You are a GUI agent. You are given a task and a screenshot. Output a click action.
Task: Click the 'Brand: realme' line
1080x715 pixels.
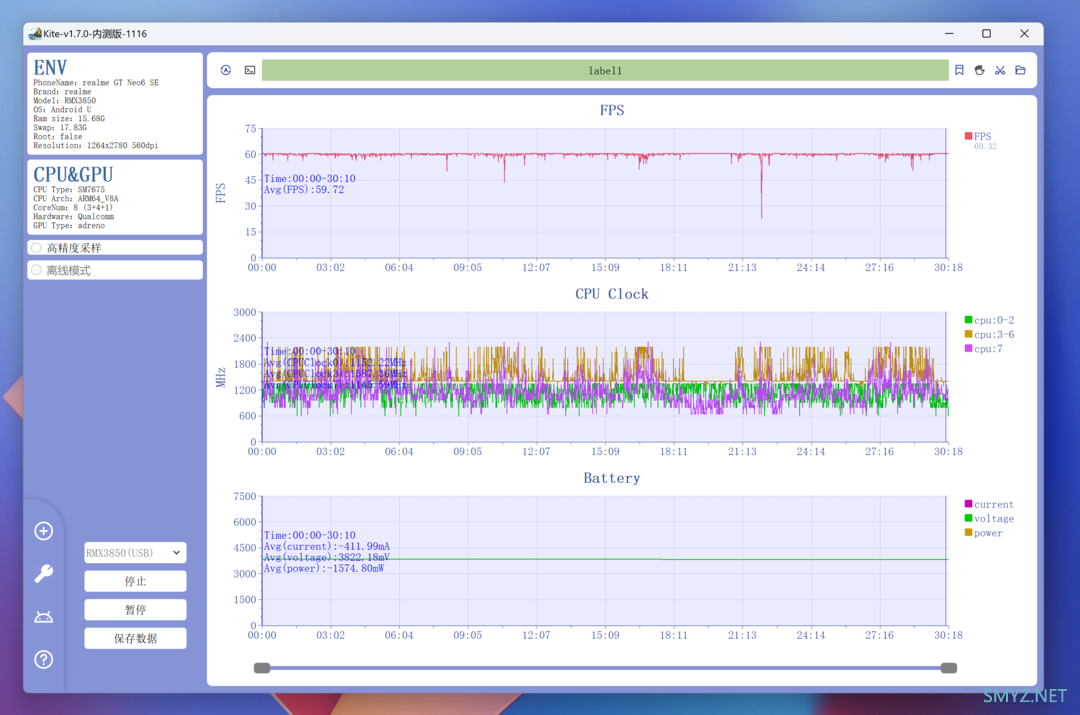62,92
